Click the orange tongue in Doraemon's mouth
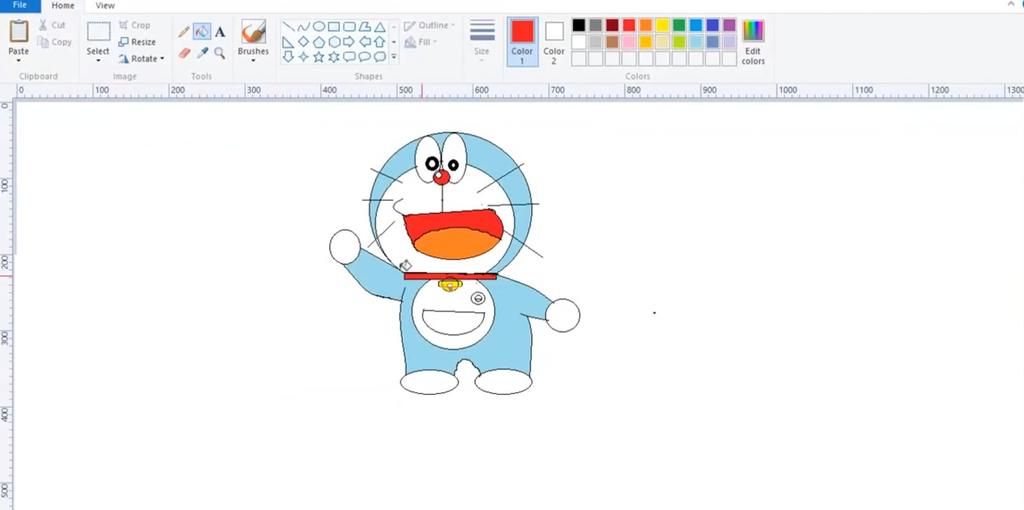Screen dimensions: 1024x510 [457, 244]
